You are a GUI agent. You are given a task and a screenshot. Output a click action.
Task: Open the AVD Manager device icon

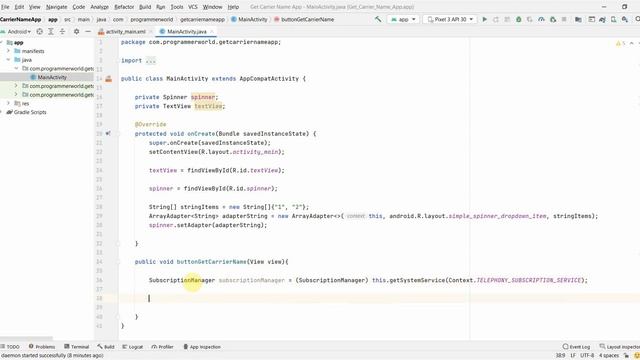click(x=613, y=19)
